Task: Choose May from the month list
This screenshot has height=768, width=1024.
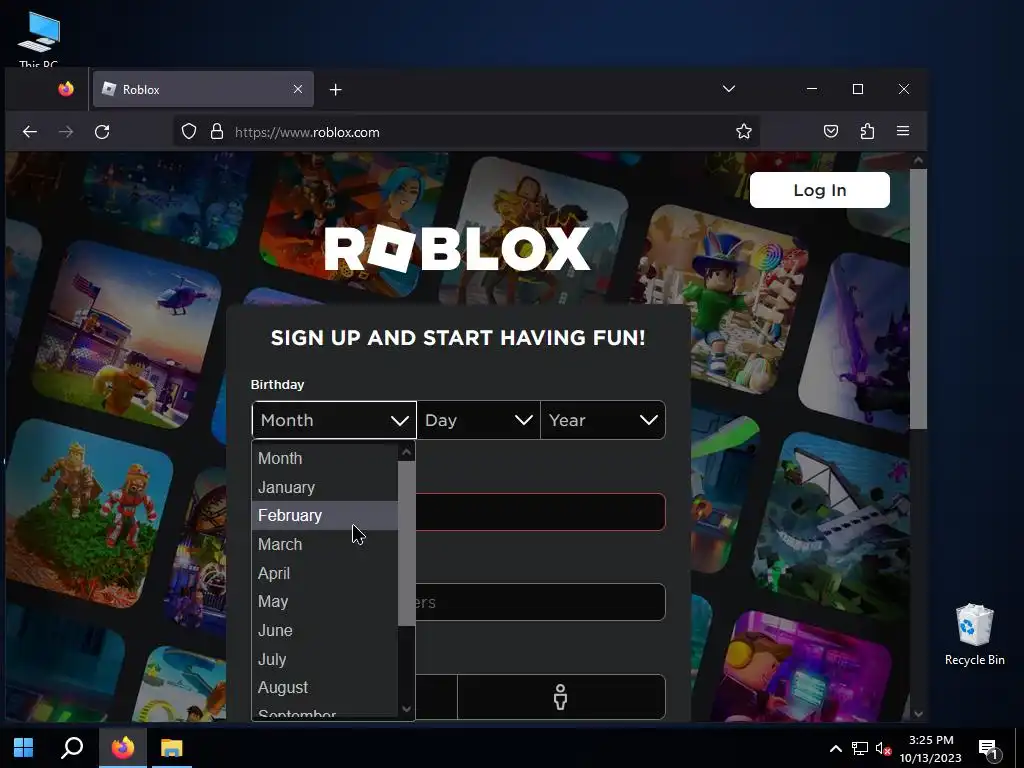Action: tap(325, 601)
